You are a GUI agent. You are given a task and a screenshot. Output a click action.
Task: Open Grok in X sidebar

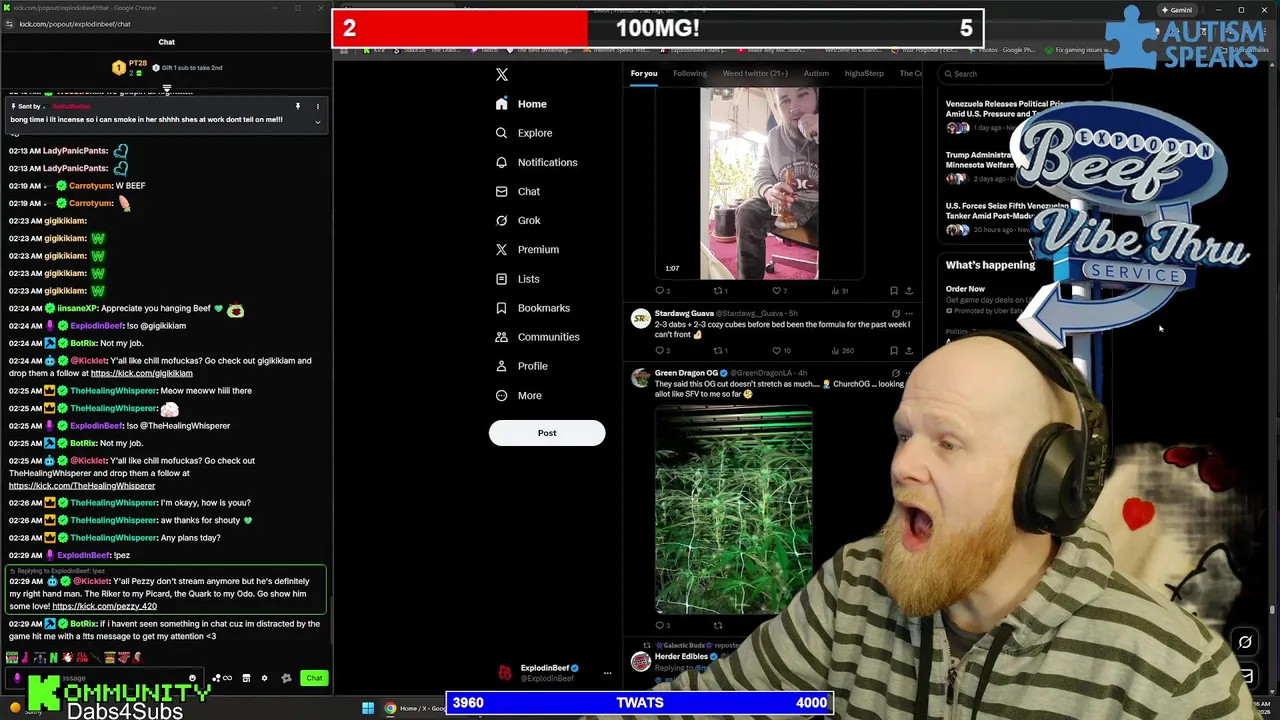tap(517, 220)
